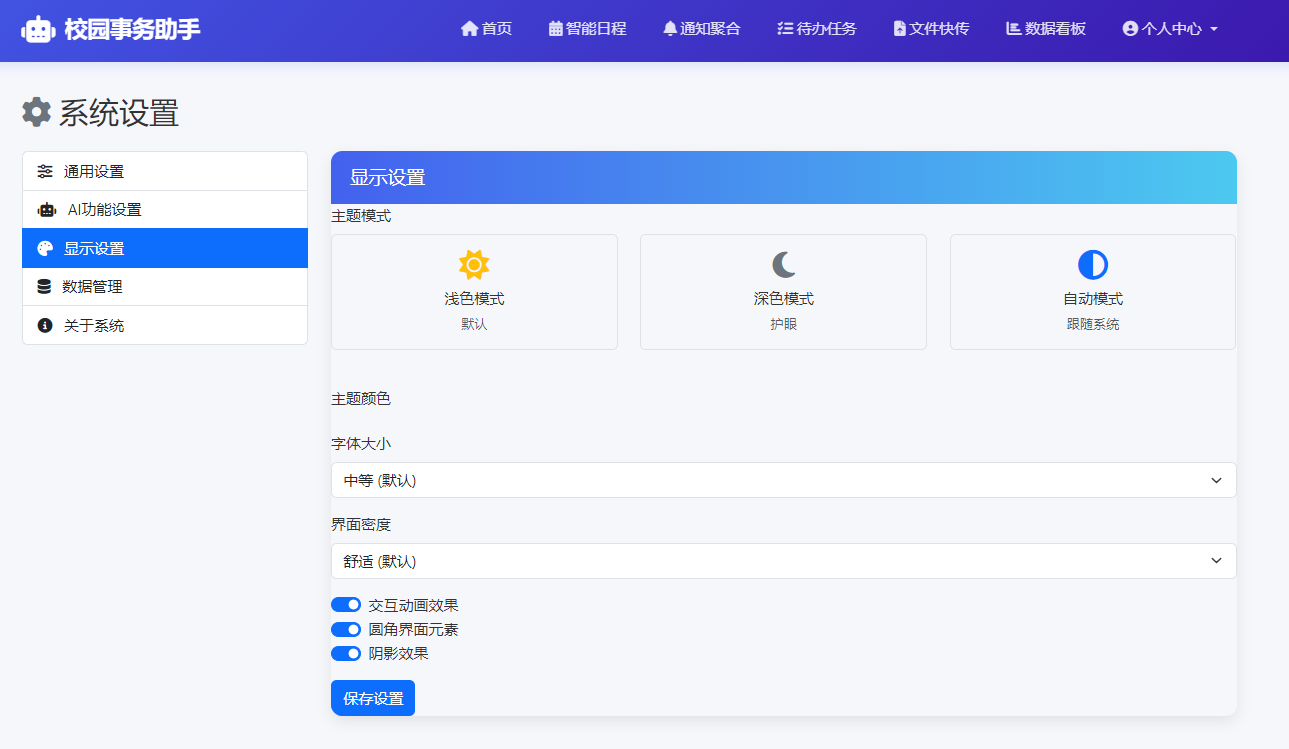Turn off 圆角界面元素 switch
Screen dimensions: 1289x749
point(346,629)
